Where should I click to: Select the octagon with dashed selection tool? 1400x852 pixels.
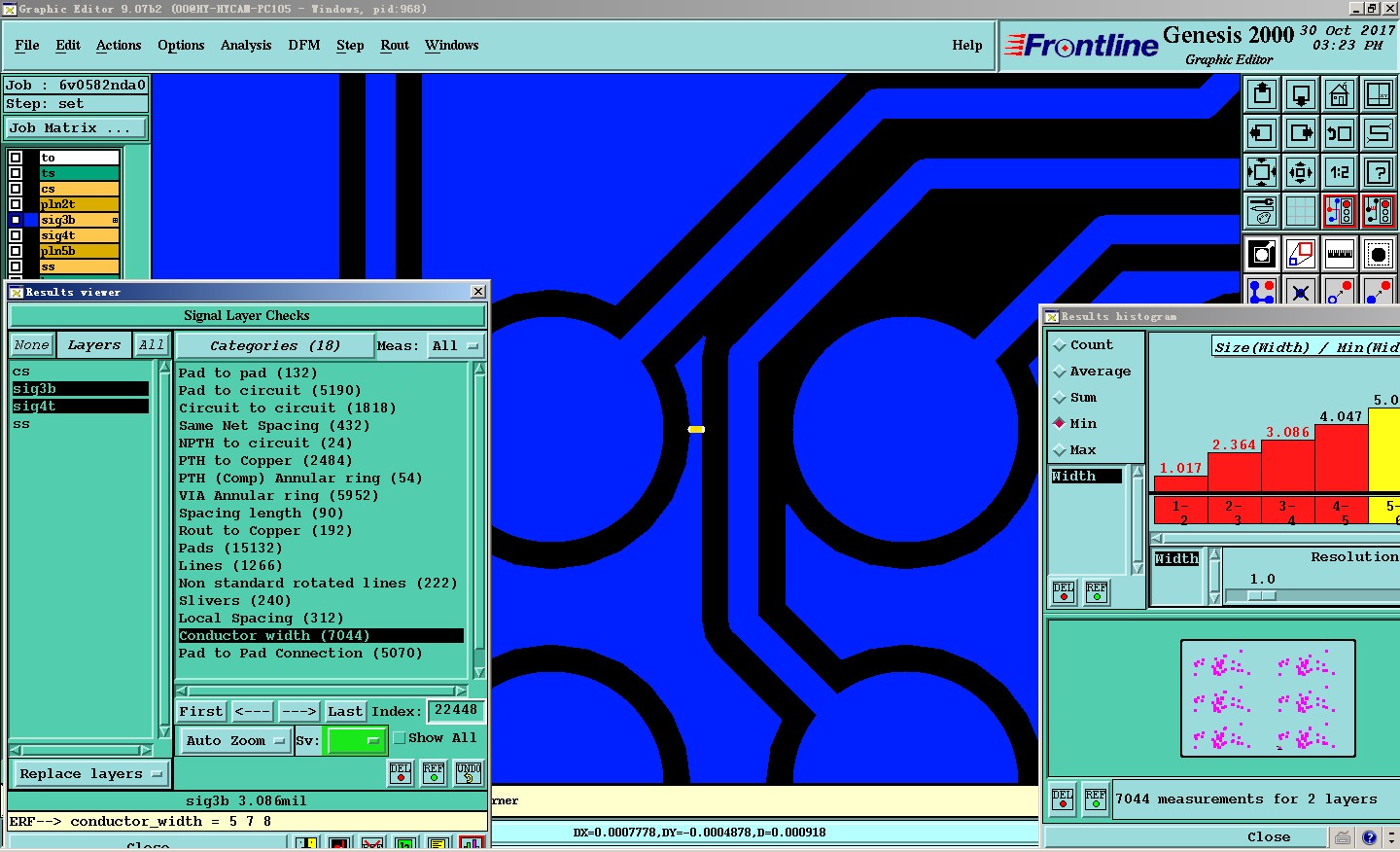pos(1379,255)
